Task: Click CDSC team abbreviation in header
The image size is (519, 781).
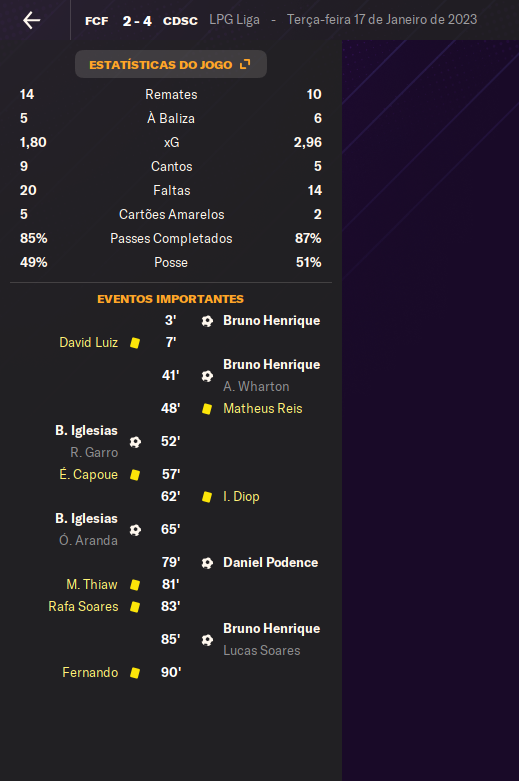Action: (180, 21)
